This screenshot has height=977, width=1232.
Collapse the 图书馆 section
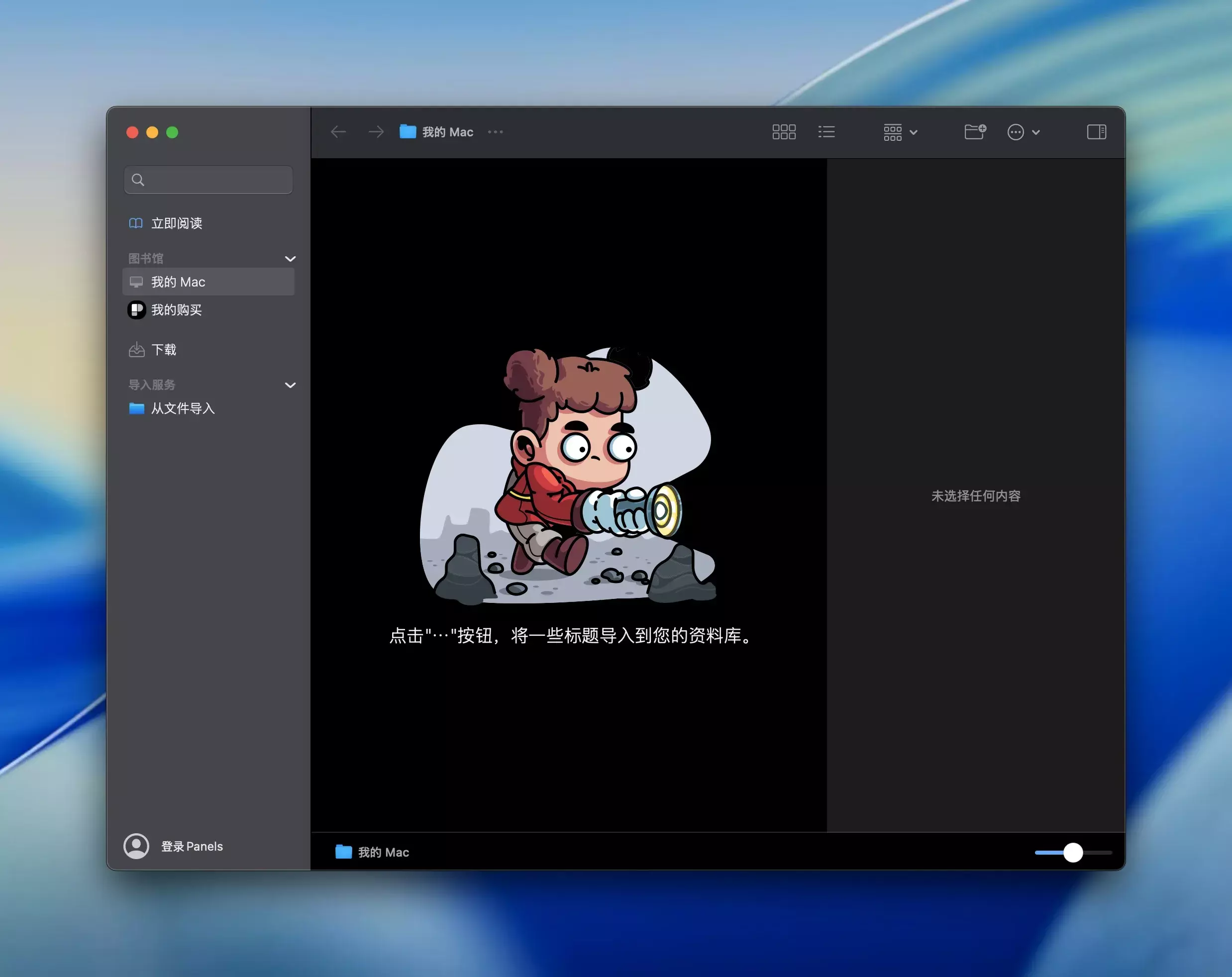coord(290,259)
